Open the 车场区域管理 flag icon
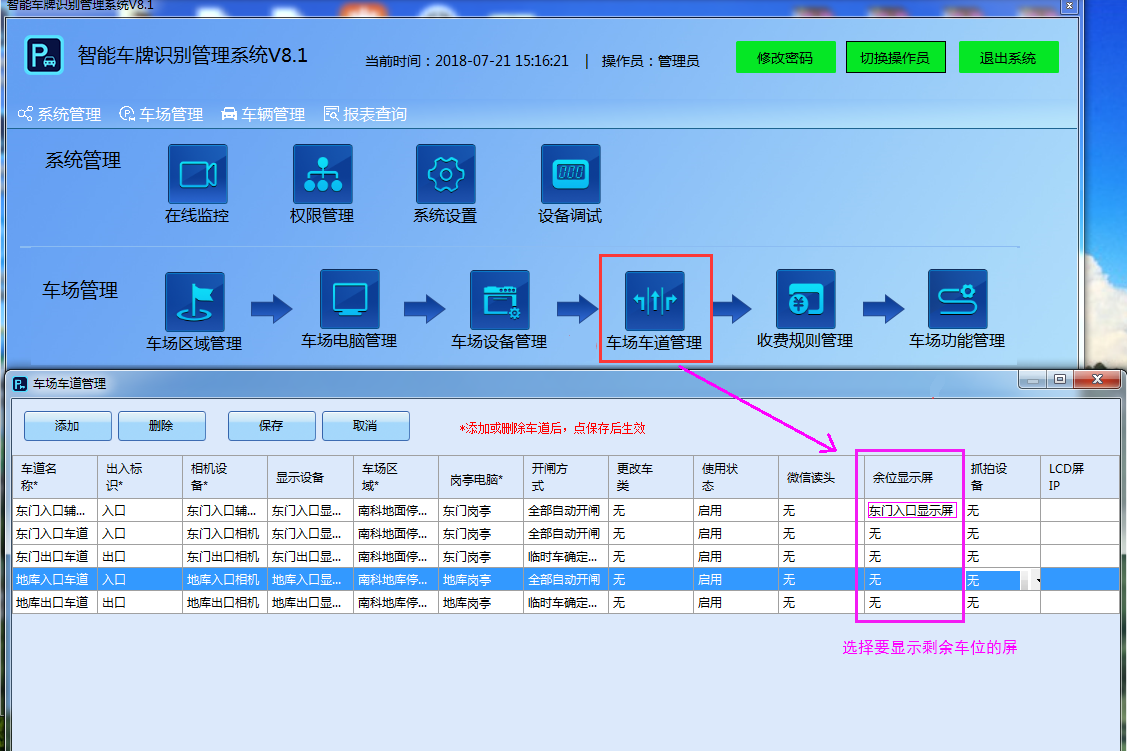1127x751 pixels. (x=195, y=302)
